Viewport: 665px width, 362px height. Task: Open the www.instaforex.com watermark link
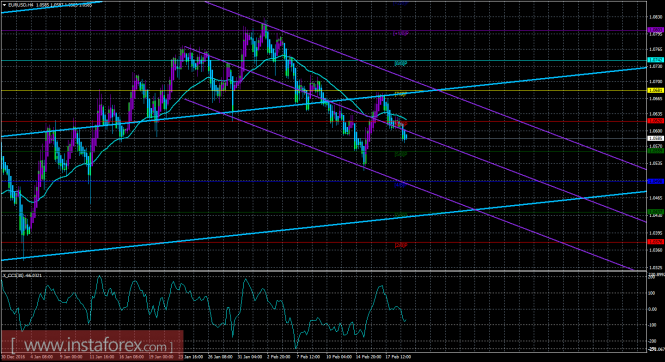coord(92,346)
